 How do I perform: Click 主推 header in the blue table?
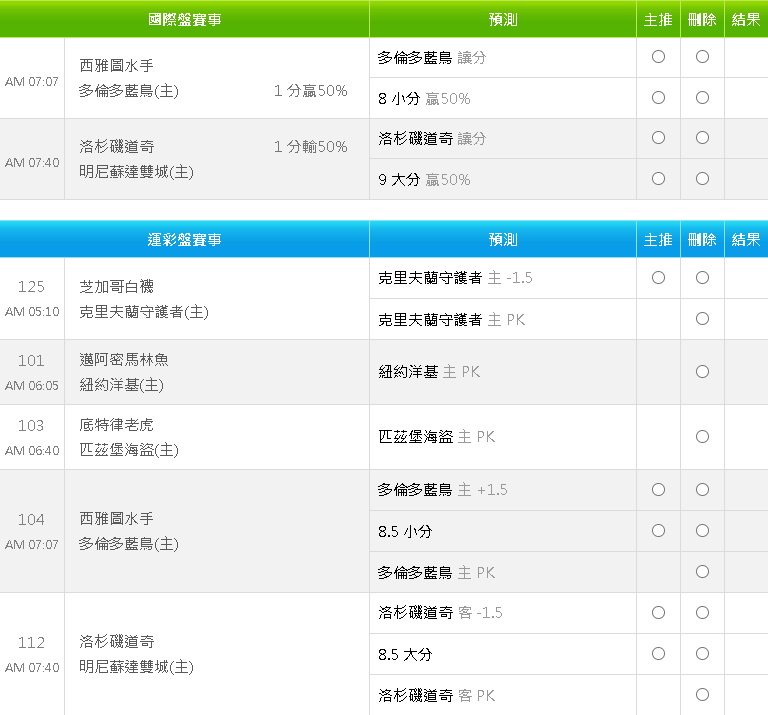(x=658, y=239)
